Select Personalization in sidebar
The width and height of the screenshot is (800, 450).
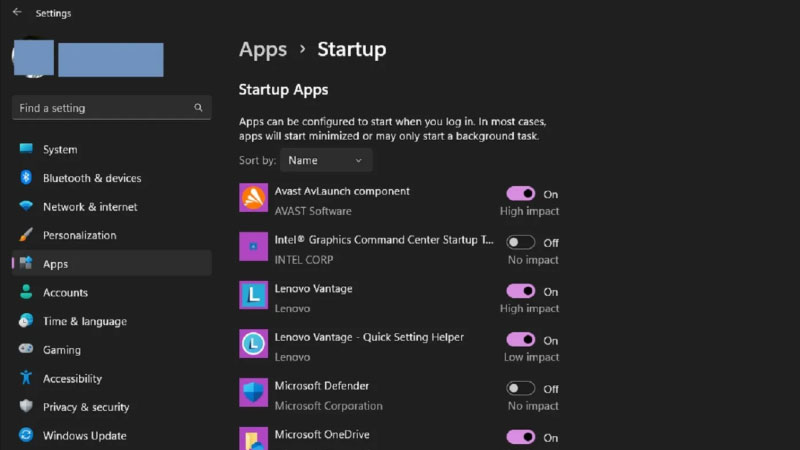tap(112, 235)
